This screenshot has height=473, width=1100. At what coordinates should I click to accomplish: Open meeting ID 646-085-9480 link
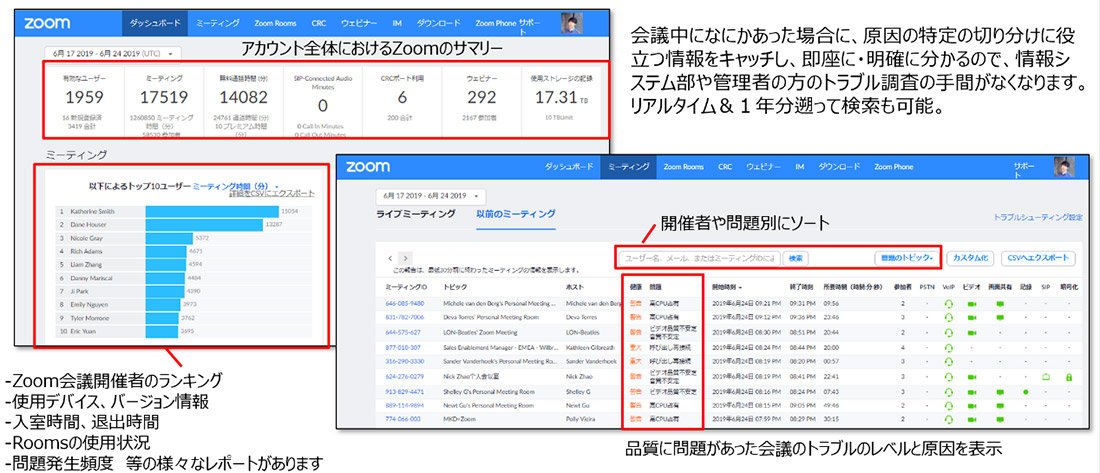pyautogui.click(x=405, y=304)
